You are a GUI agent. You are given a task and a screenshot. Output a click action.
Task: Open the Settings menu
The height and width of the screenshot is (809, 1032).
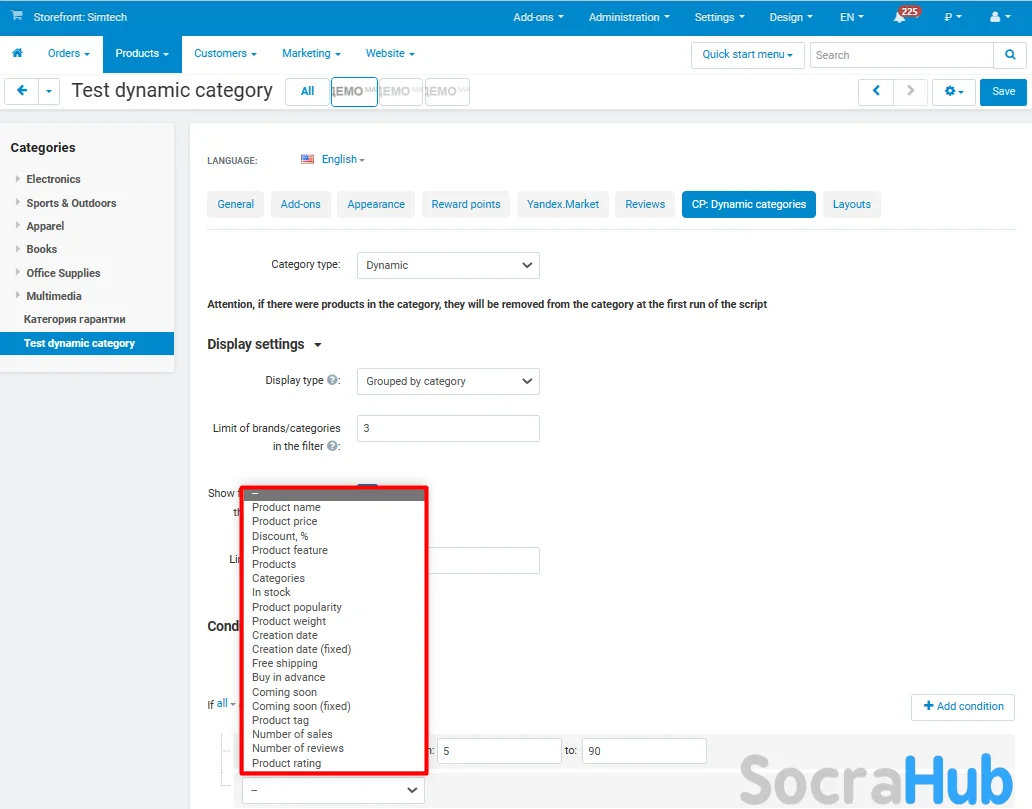(719, 17)
